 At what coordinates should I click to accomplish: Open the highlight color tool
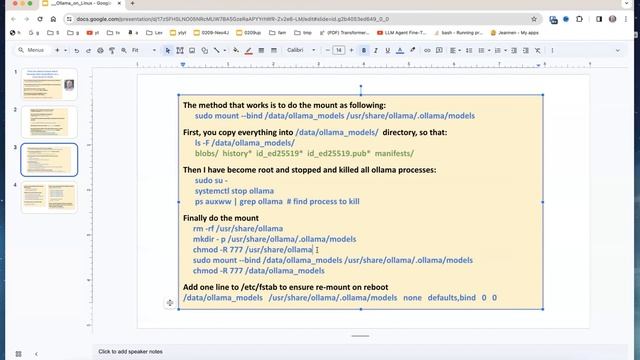(x=413, y=51)
